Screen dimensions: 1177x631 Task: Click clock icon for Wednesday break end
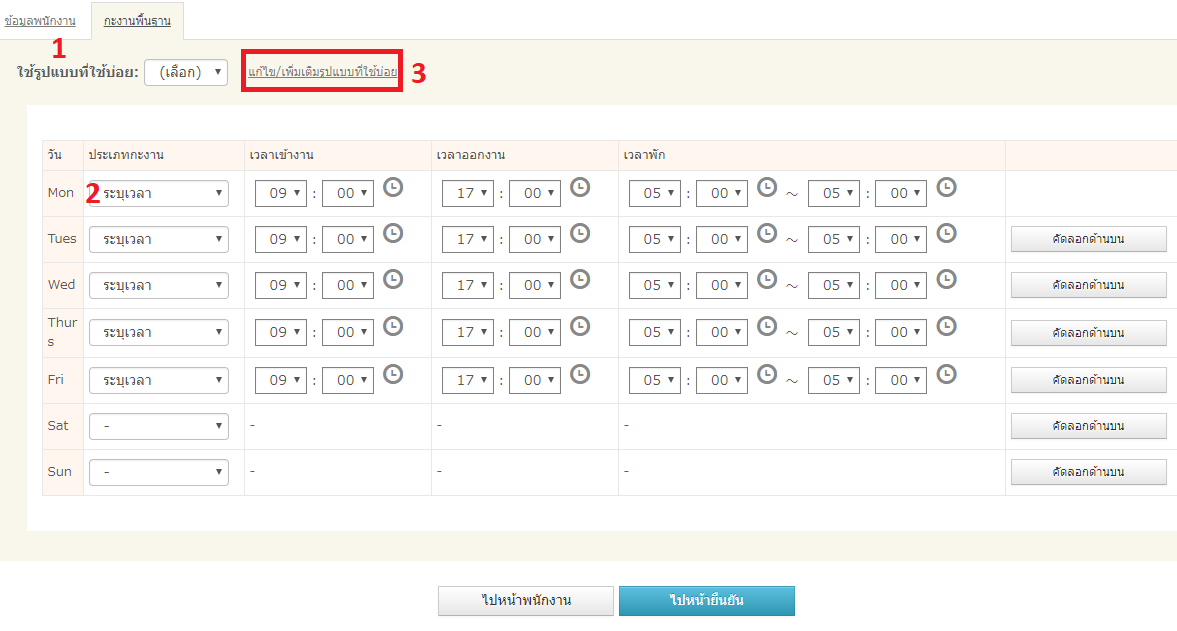tap(946, 279)
